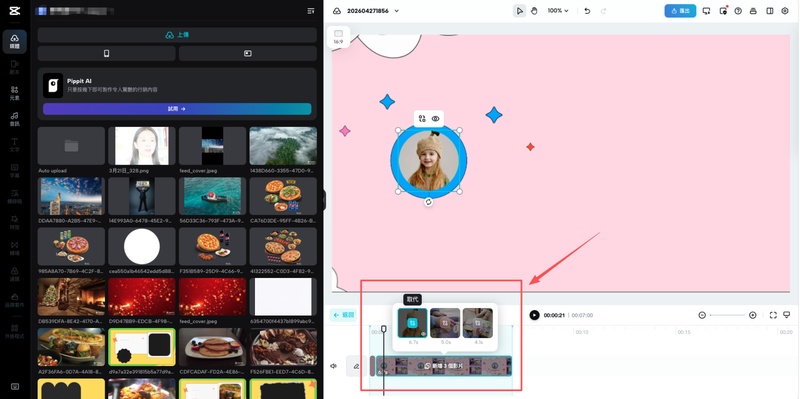Image resolution: width=800 pixels, height=399 pixels.
Task: Open the 特效 effects tab in sidebar
Action: [15, 222]
